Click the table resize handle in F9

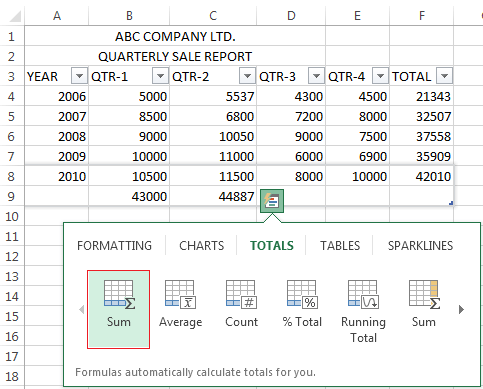(451, 203)
